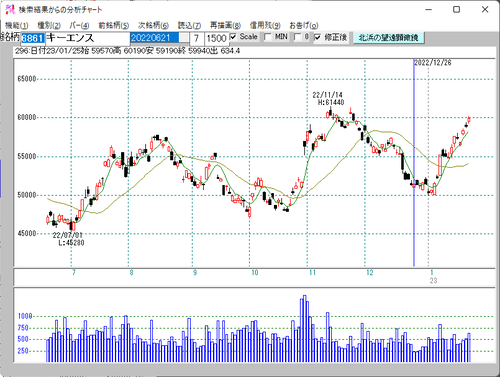This screenshot has height=377, width=500.
Task: Uncheck the 修正後 checkbox
Action: point(317,37)
